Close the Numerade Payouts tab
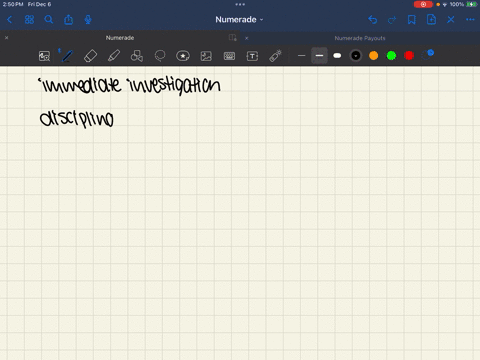Screen dimensions: 480x360 point(247,38)
